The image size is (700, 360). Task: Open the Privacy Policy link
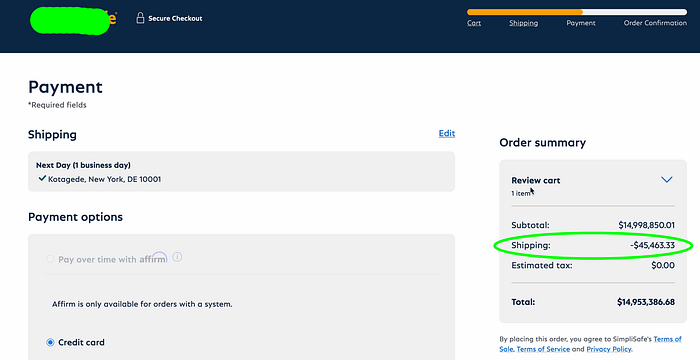[609, 349]
